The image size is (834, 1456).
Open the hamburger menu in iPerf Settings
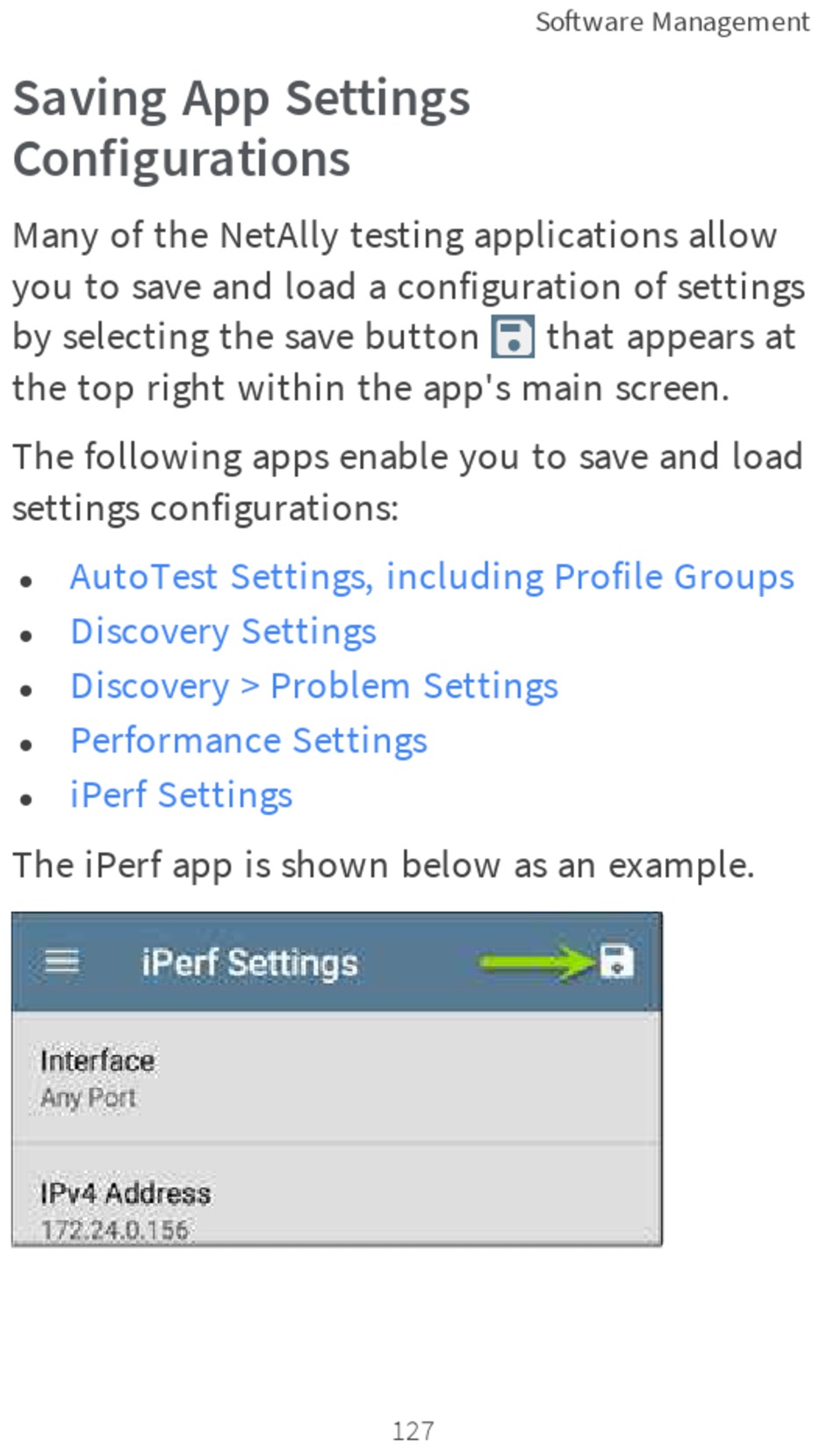[x=62, y=962]
